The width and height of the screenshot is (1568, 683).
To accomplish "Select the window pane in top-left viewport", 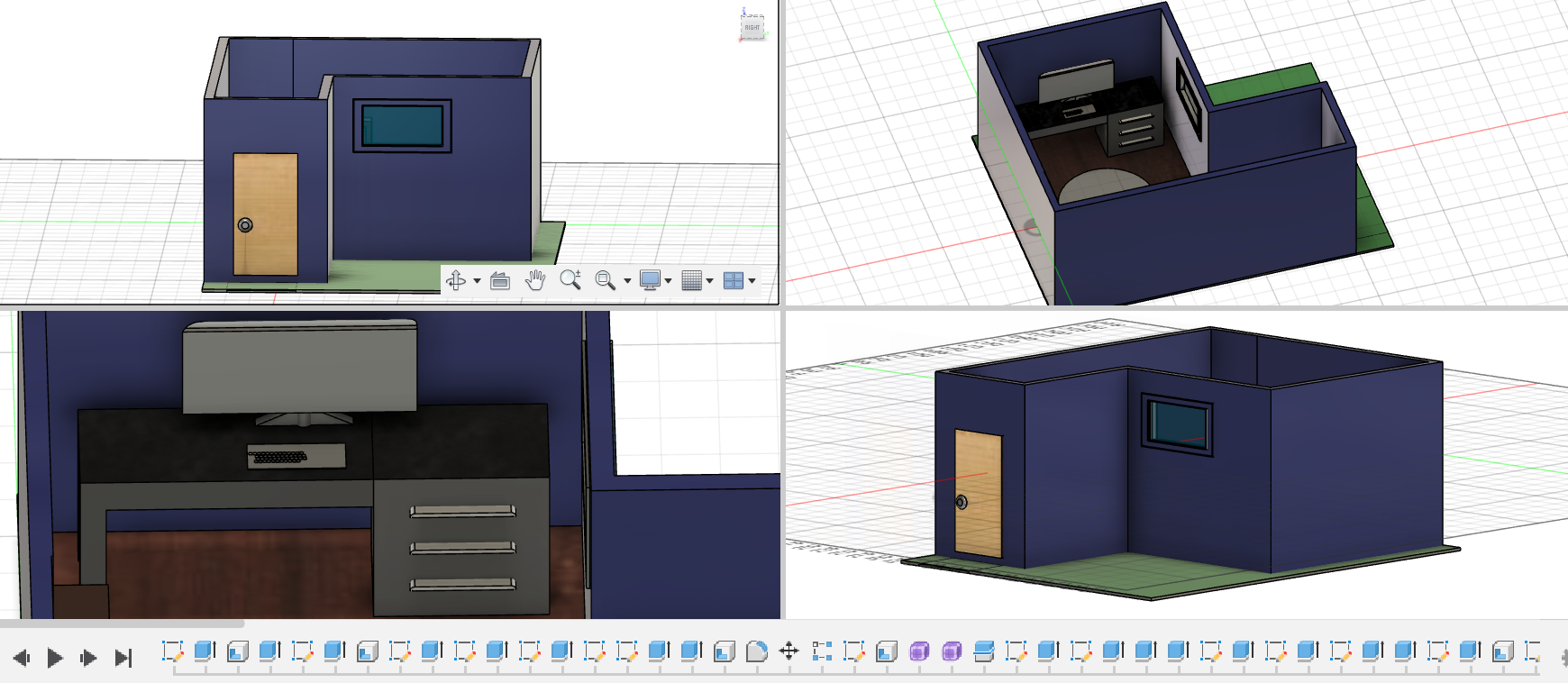I will 402,125.
